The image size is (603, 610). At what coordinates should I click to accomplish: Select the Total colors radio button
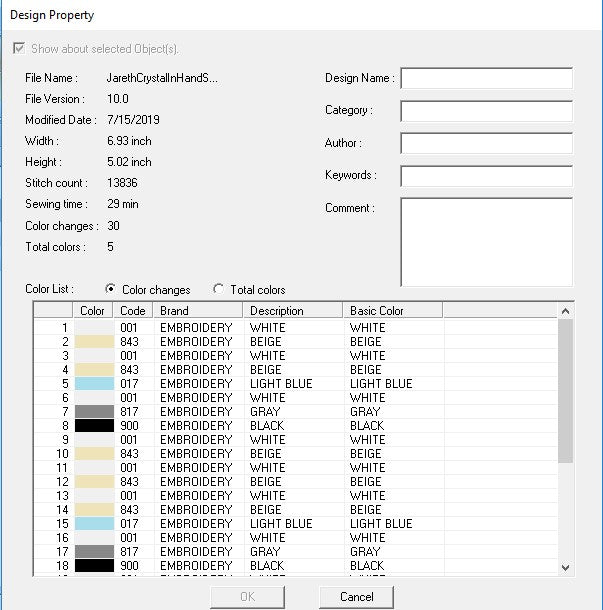[219, 290]
